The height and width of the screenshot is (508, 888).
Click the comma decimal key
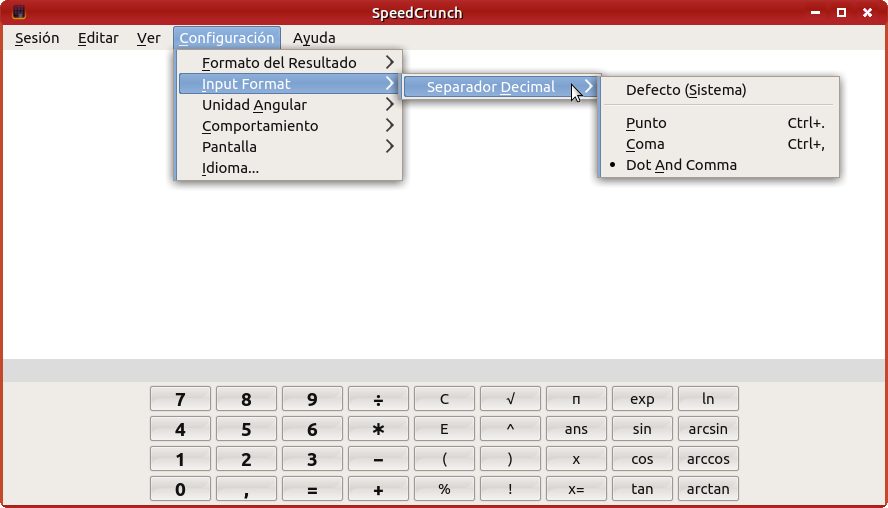tap(246, 489)
